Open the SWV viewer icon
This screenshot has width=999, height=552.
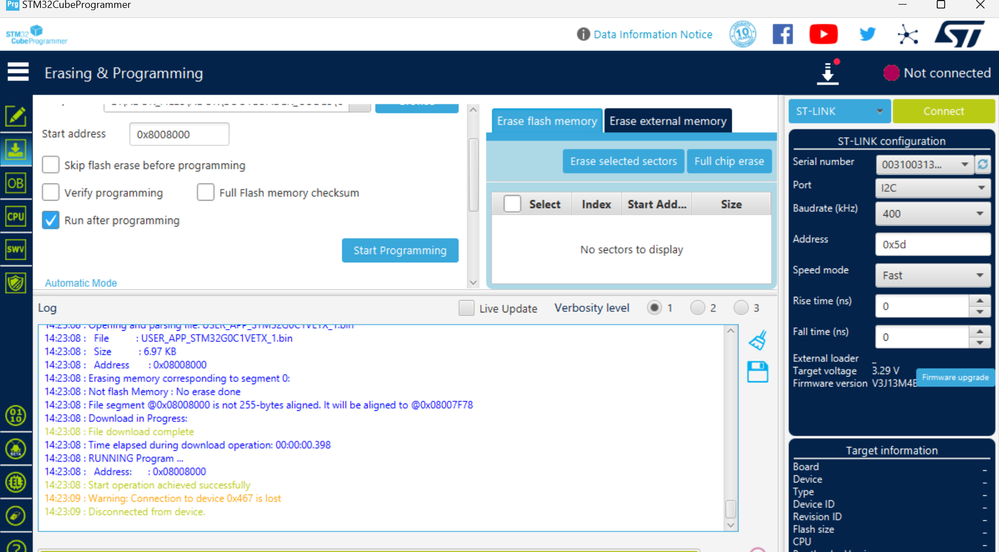coord(15,249)
